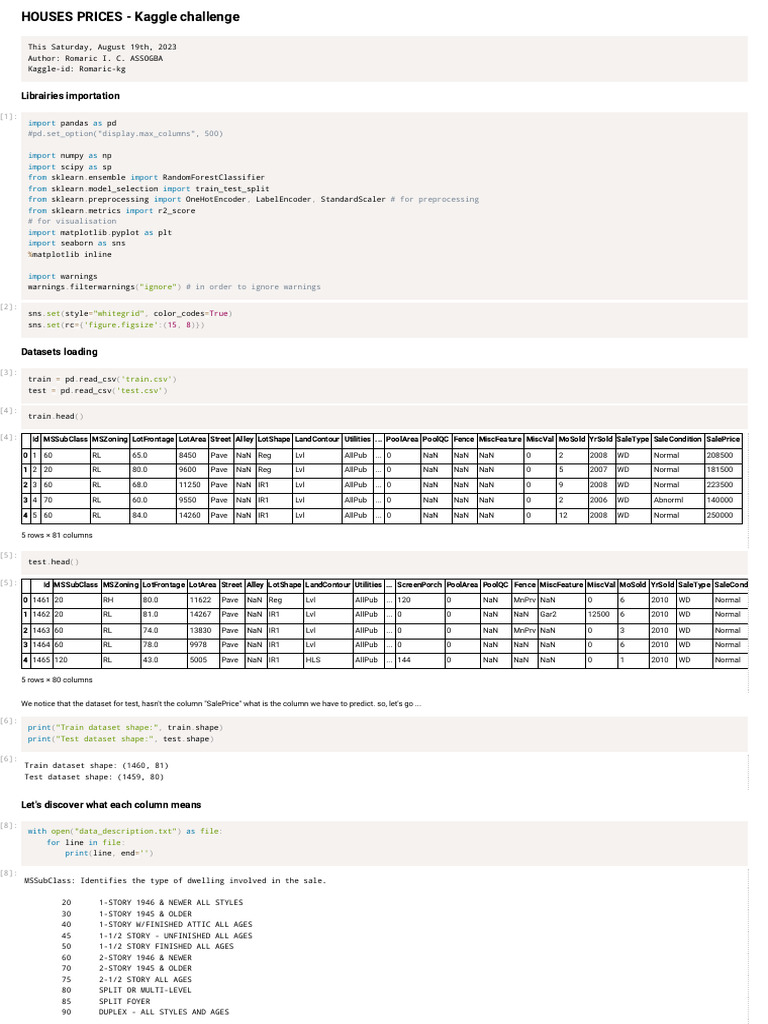
Task: Click the "Gar2" MiscFeature table cell
Action: (549, 614)
